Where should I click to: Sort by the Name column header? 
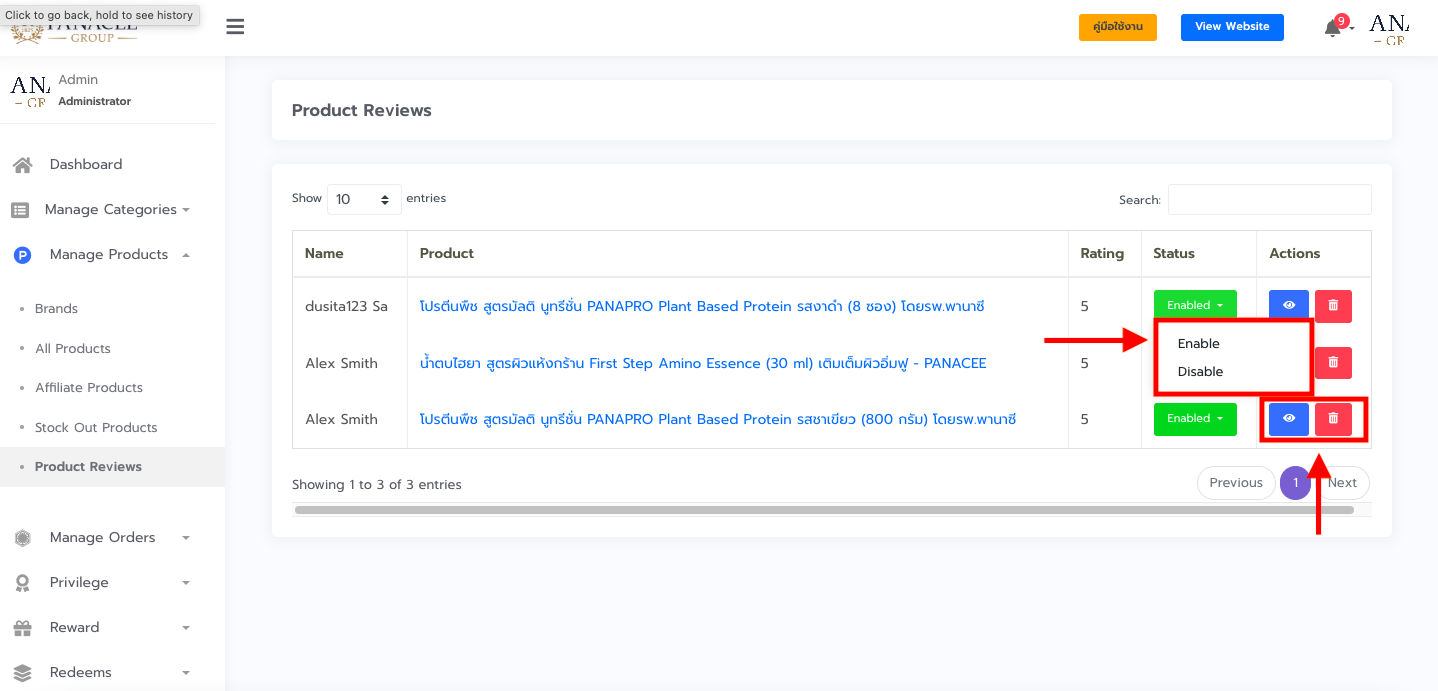[x=350, y=254]
